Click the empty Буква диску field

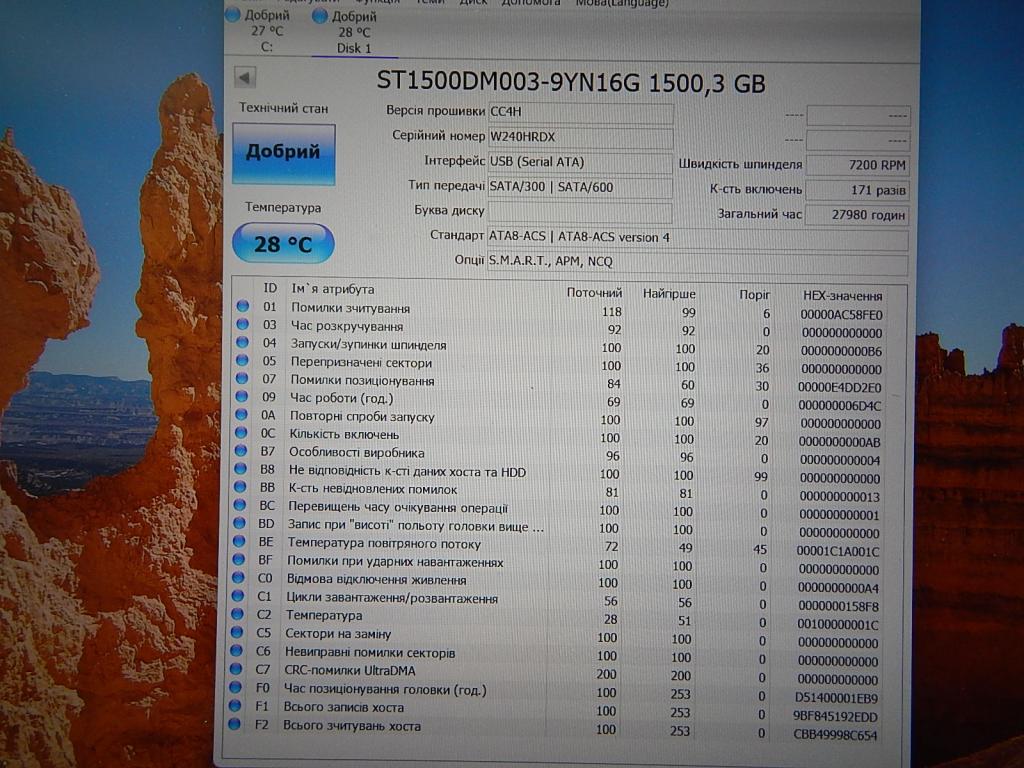pos(581,212)
